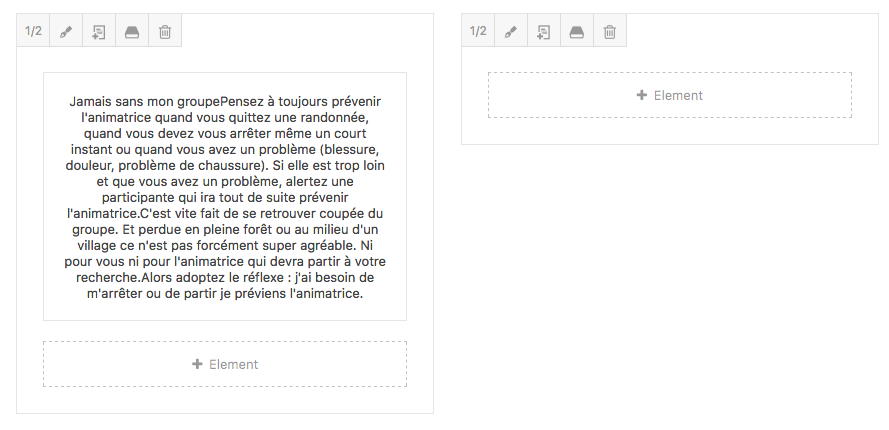Screen dimensions: 889x430
Task: Add an Element to the empty right column
Action: [x=670, y=95]
